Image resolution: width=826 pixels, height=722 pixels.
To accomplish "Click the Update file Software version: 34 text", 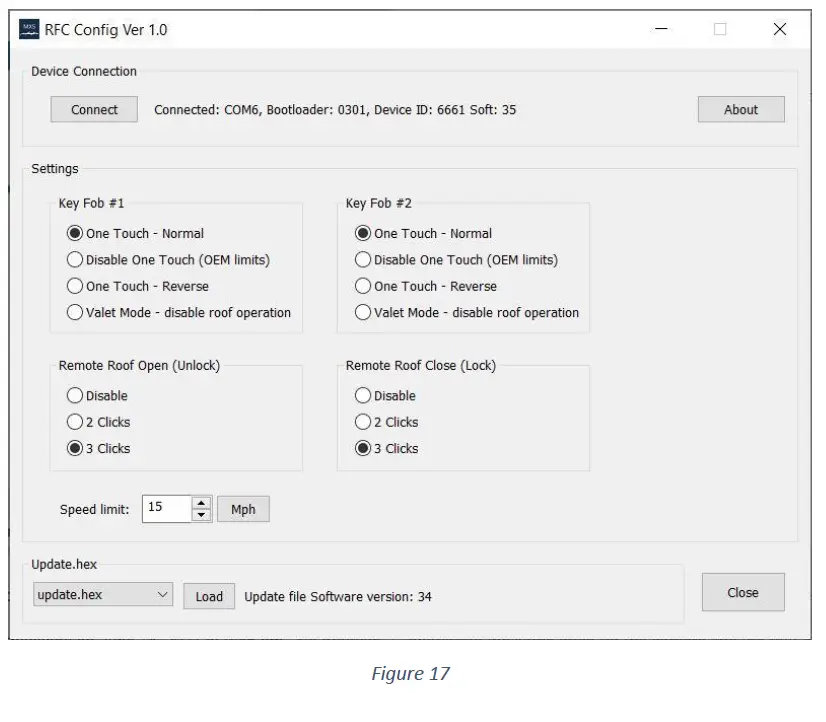I will click(338, 597).
